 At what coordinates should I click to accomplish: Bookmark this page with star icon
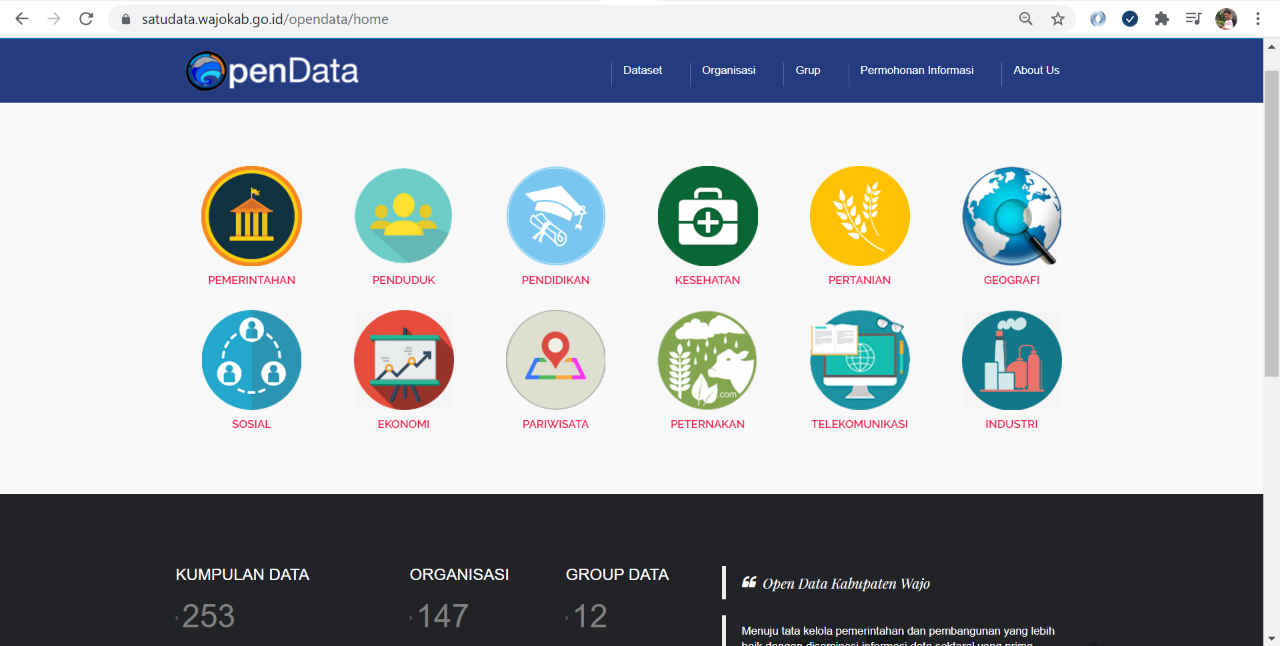click(1057, 19)
